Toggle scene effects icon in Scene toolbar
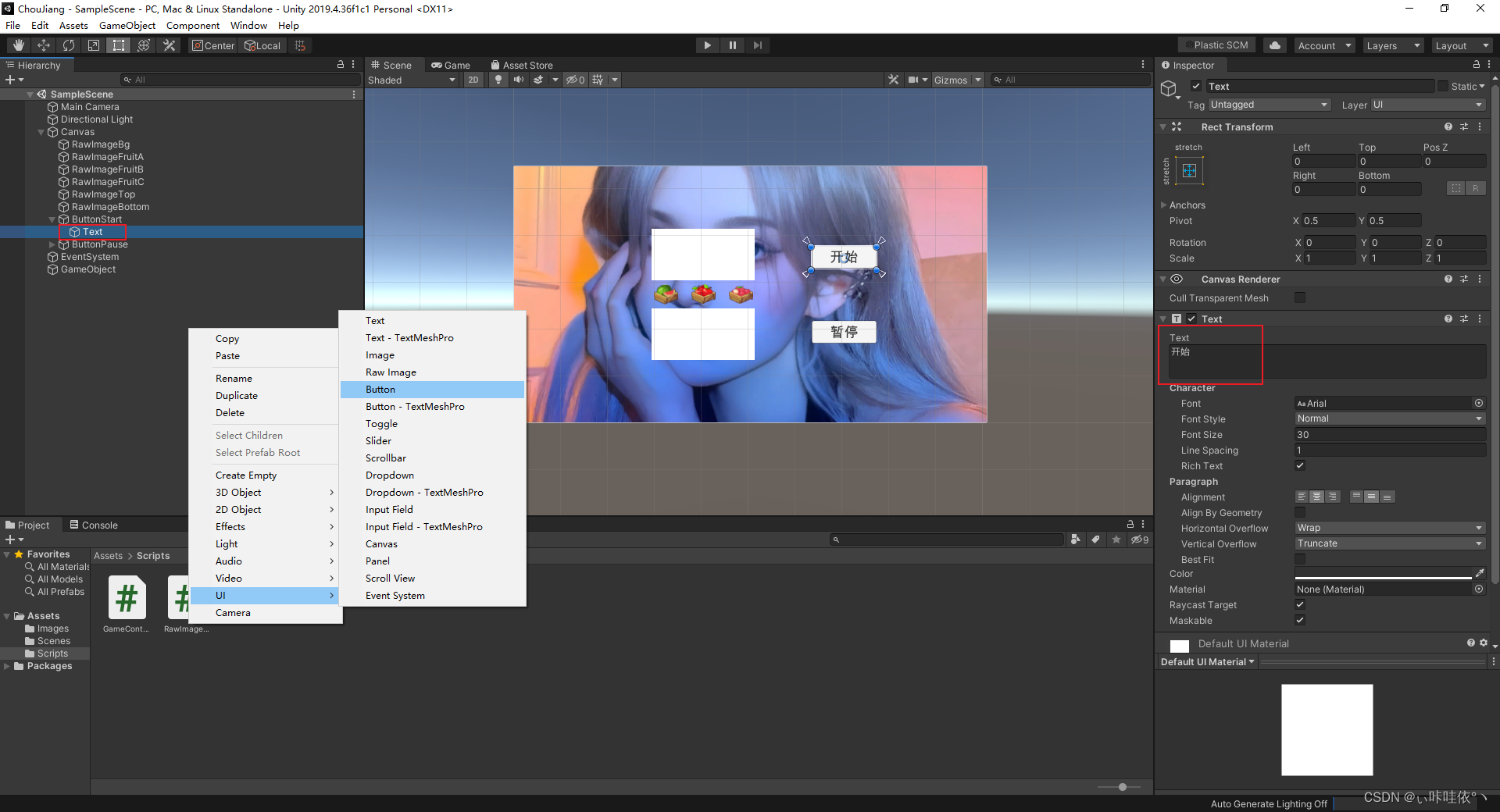Screen dimensions: 1500x812 coord(538,80)
